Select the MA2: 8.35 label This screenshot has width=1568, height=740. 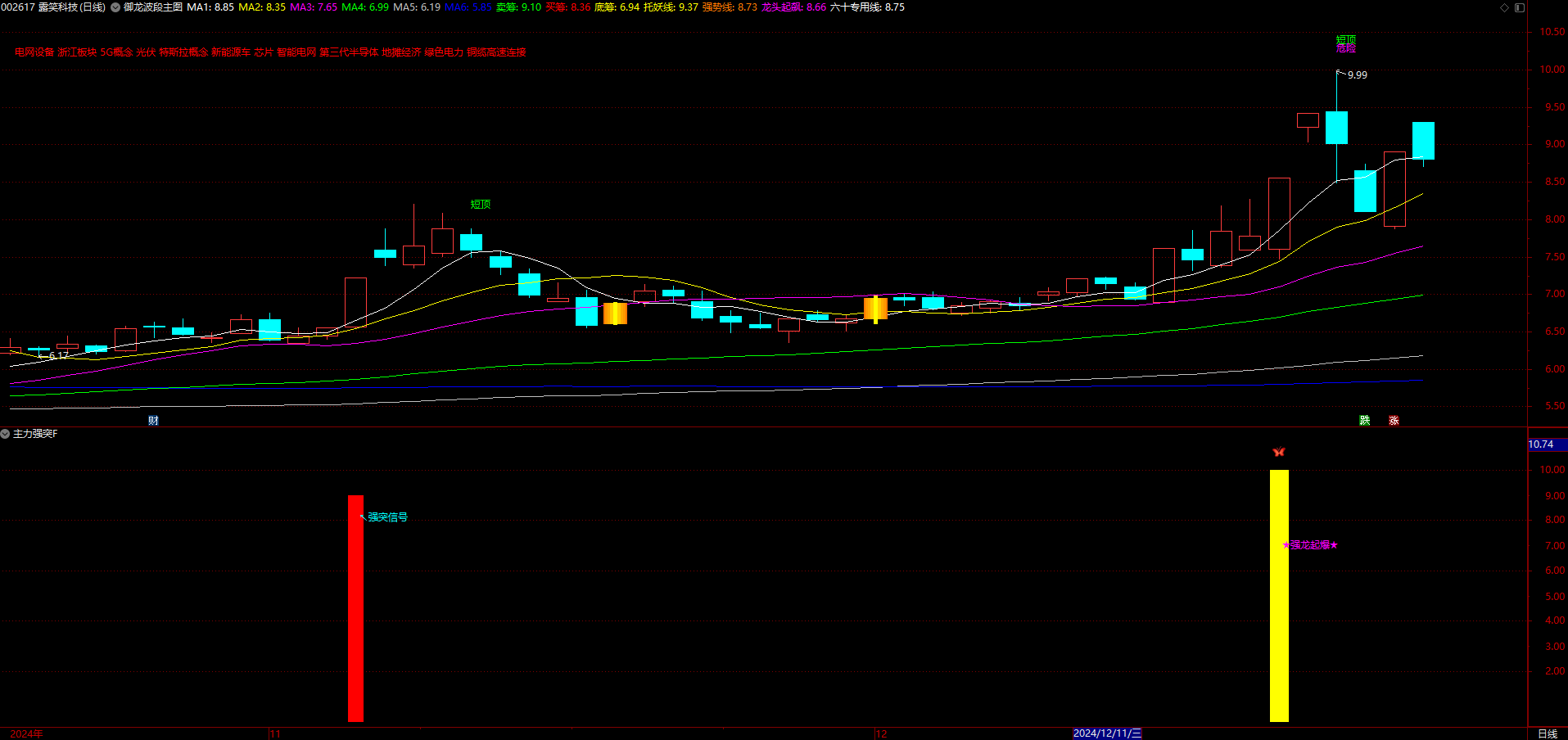(262, 7)
